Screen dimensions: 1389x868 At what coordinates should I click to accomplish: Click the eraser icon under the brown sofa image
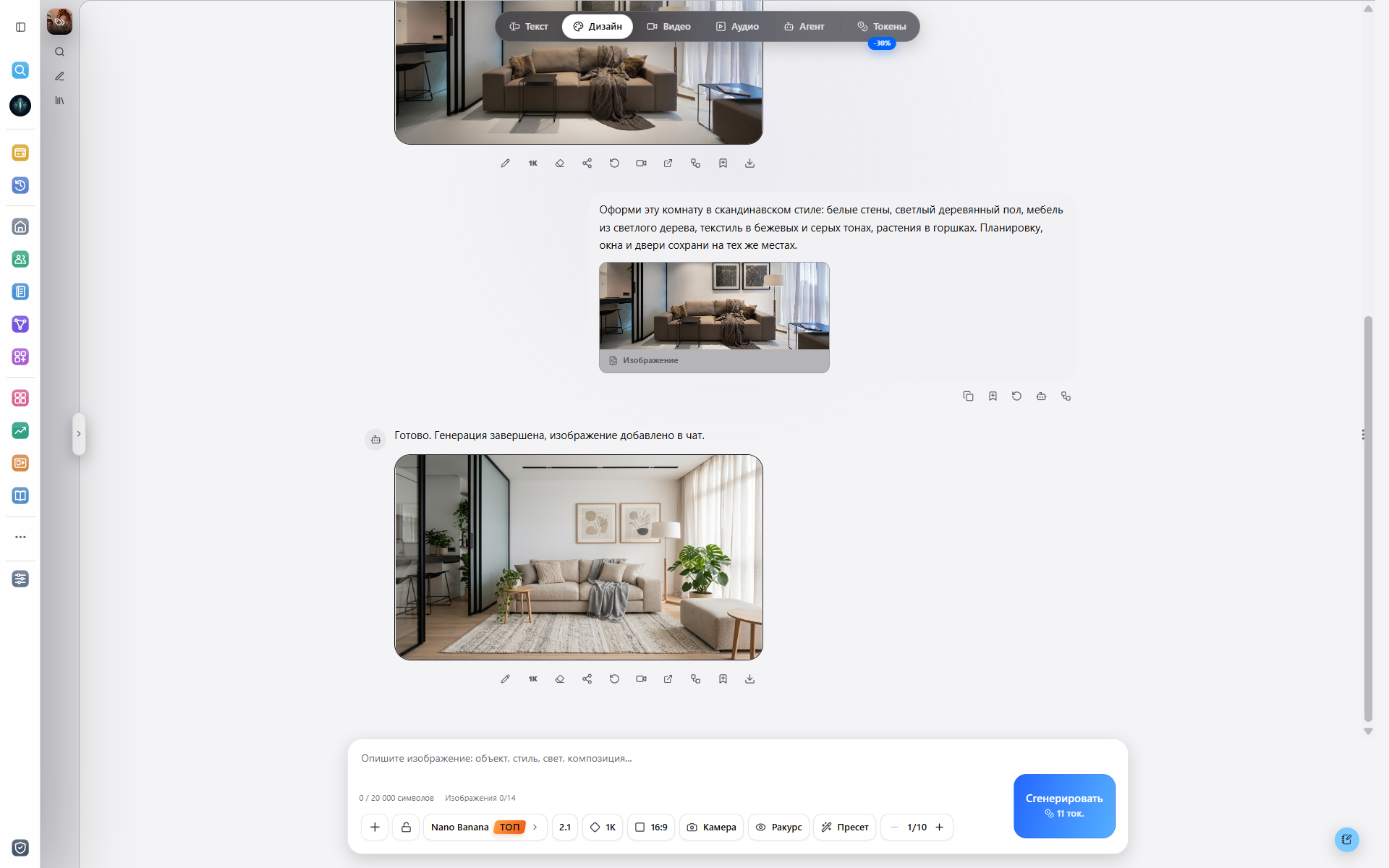(559, 163)
